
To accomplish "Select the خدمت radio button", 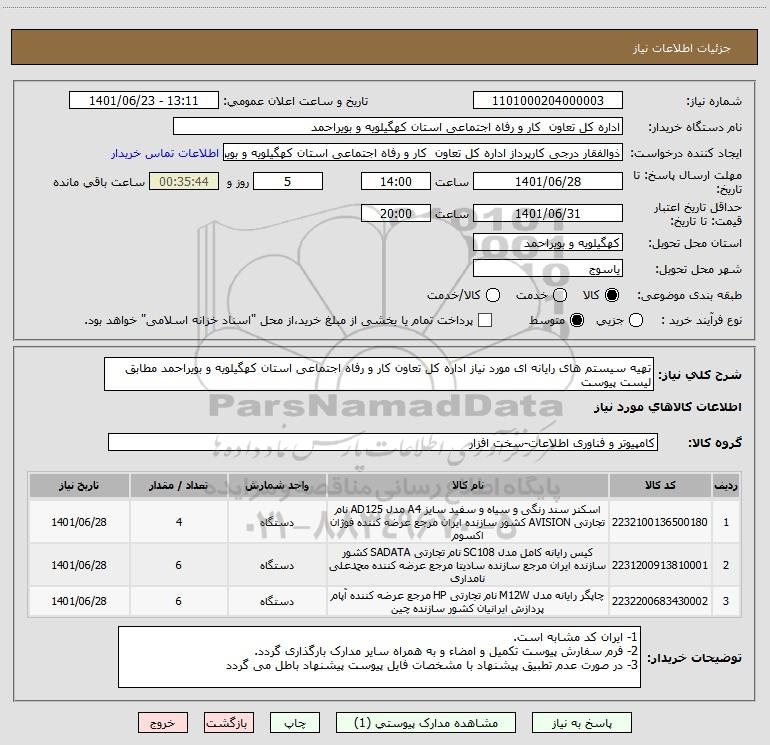I will pos(560,295).
